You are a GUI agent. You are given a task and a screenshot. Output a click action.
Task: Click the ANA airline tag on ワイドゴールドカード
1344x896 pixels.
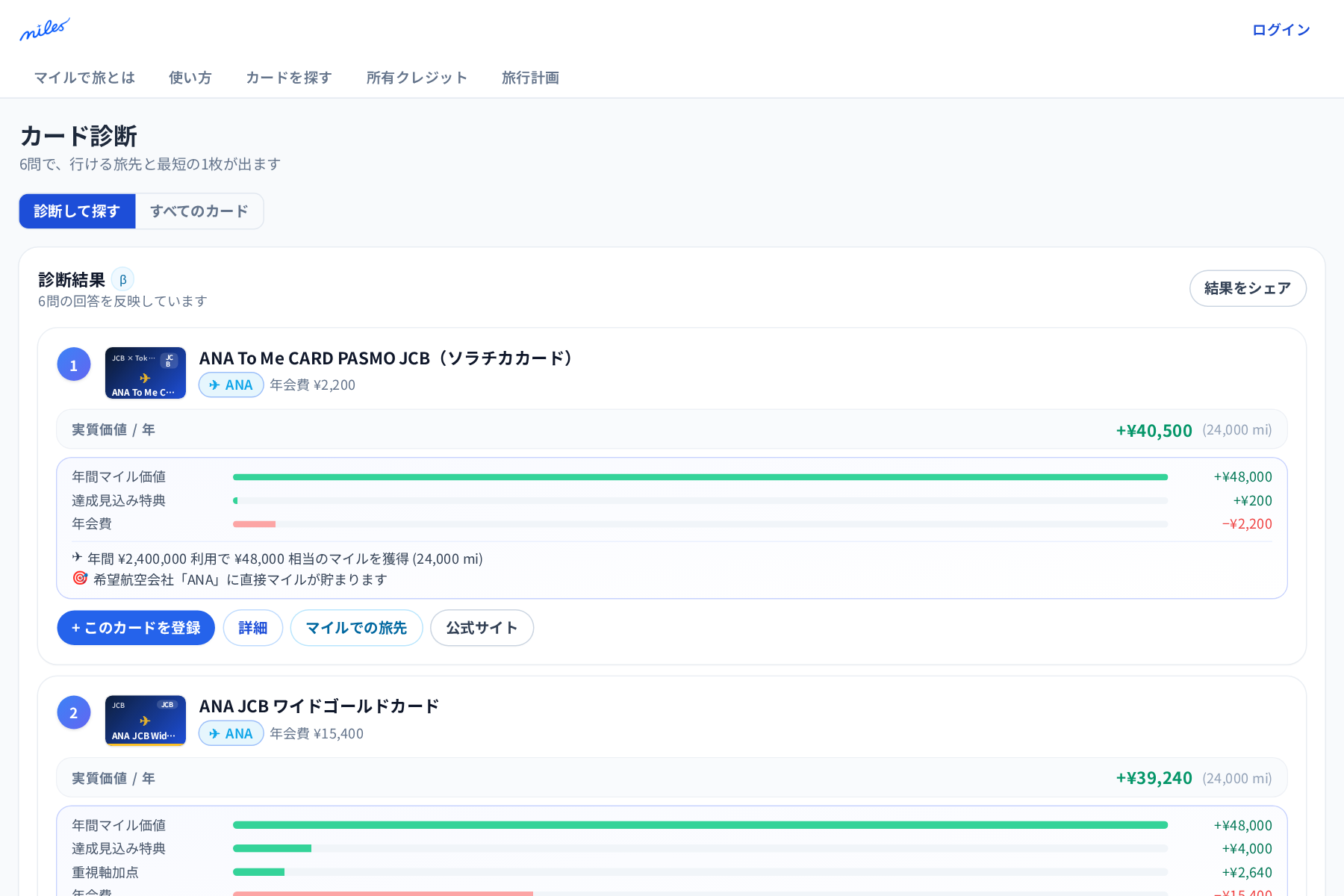coord(231,734)
